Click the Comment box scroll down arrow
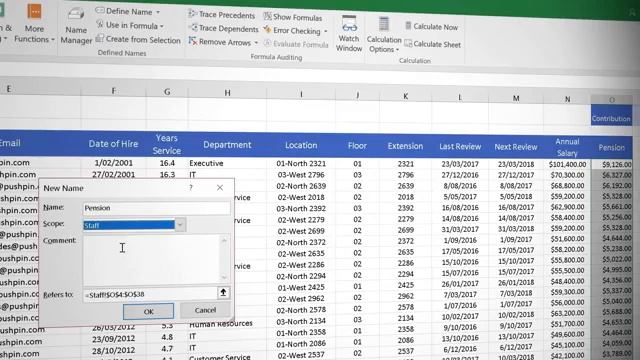 tap(224, 278)
